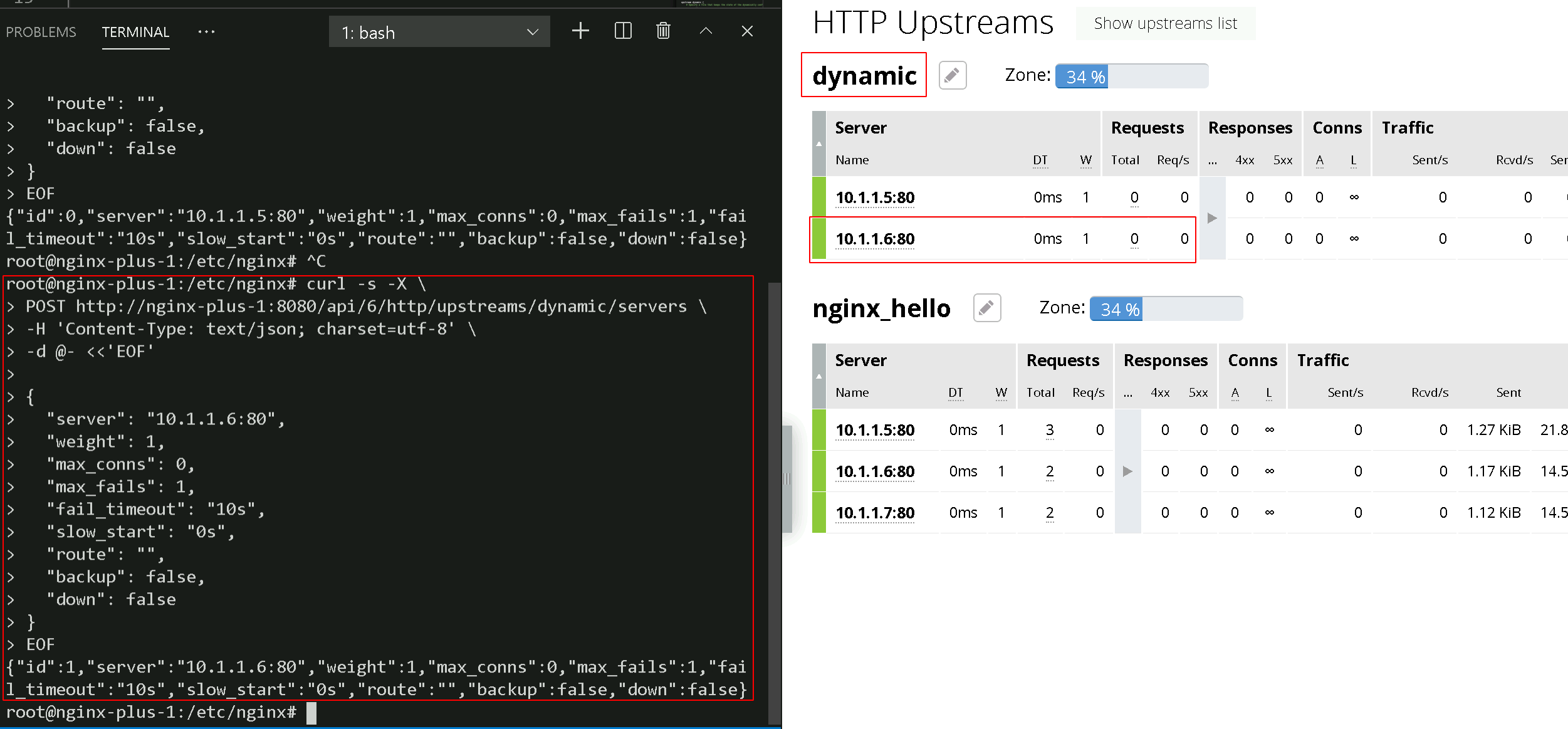This screenshot has height=729, width=1568.
Task: Expand Responses columns in the dynamic table
Action: 1212,218
